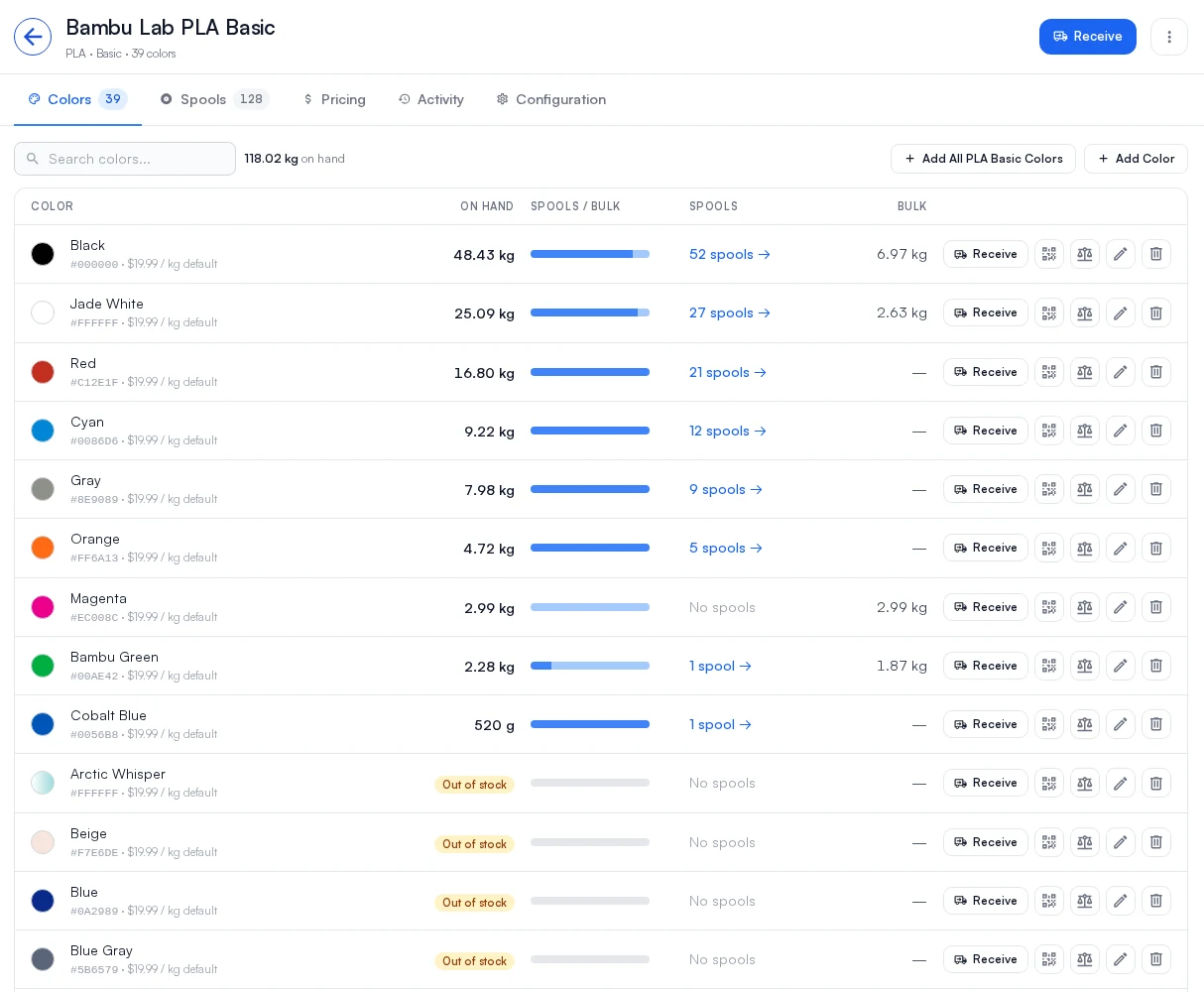
Task: Click Add All PLA Basic Colors
Action: click(x=983, y=159)
